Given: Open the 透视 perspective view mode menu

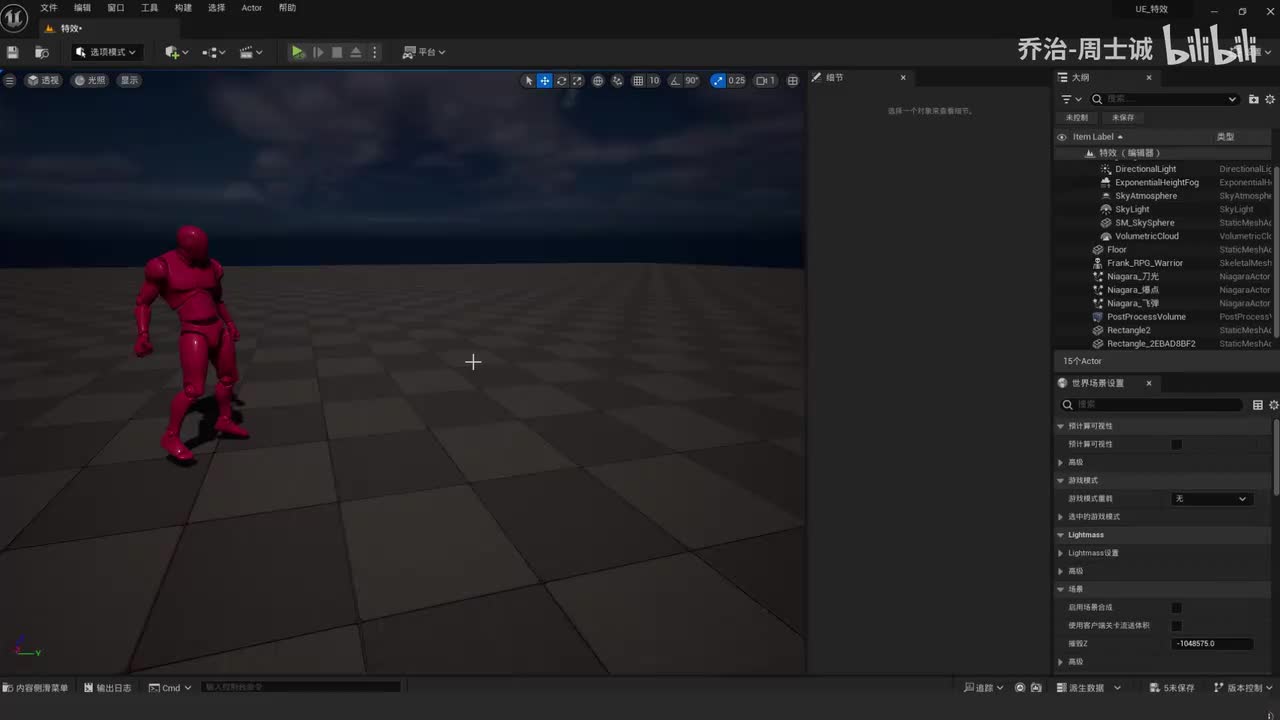Looking at the screenshot, I should click(x=44, y=80).
